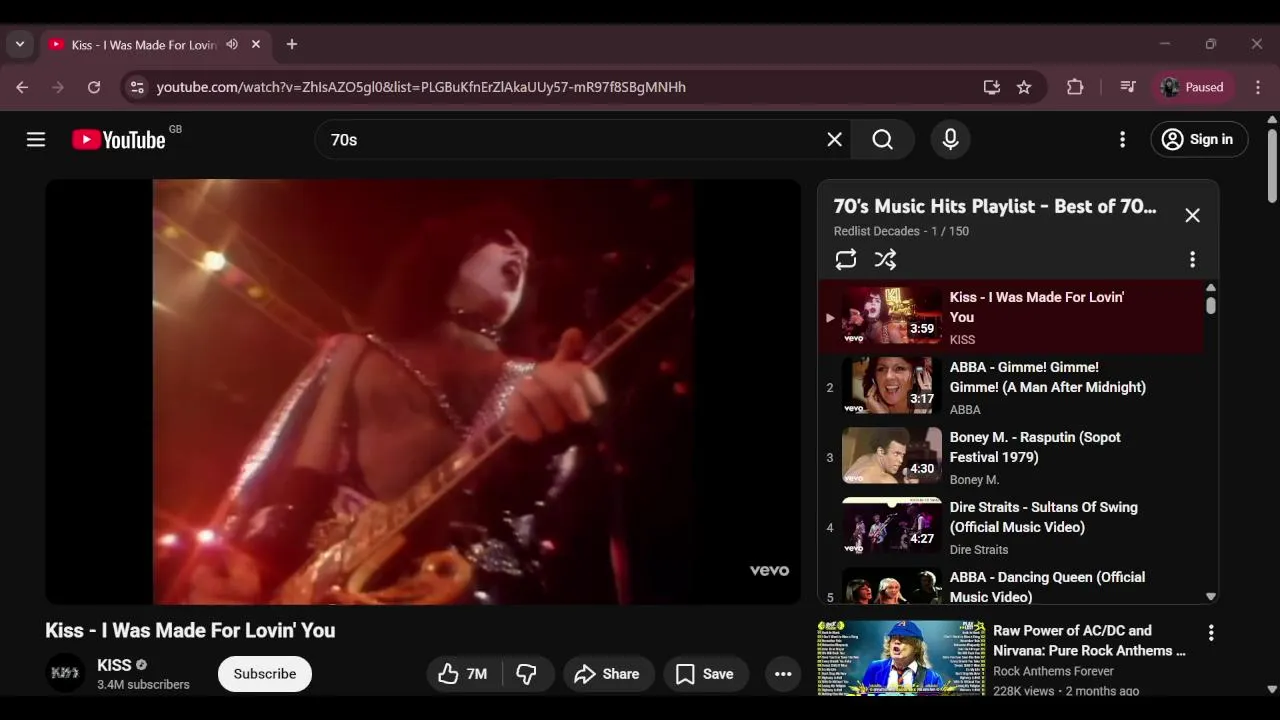This screenshot has height=720, width=1280.
Task: Select ABBA - Dancing Queen playlist entry
Action: [x=1011, y=584]
